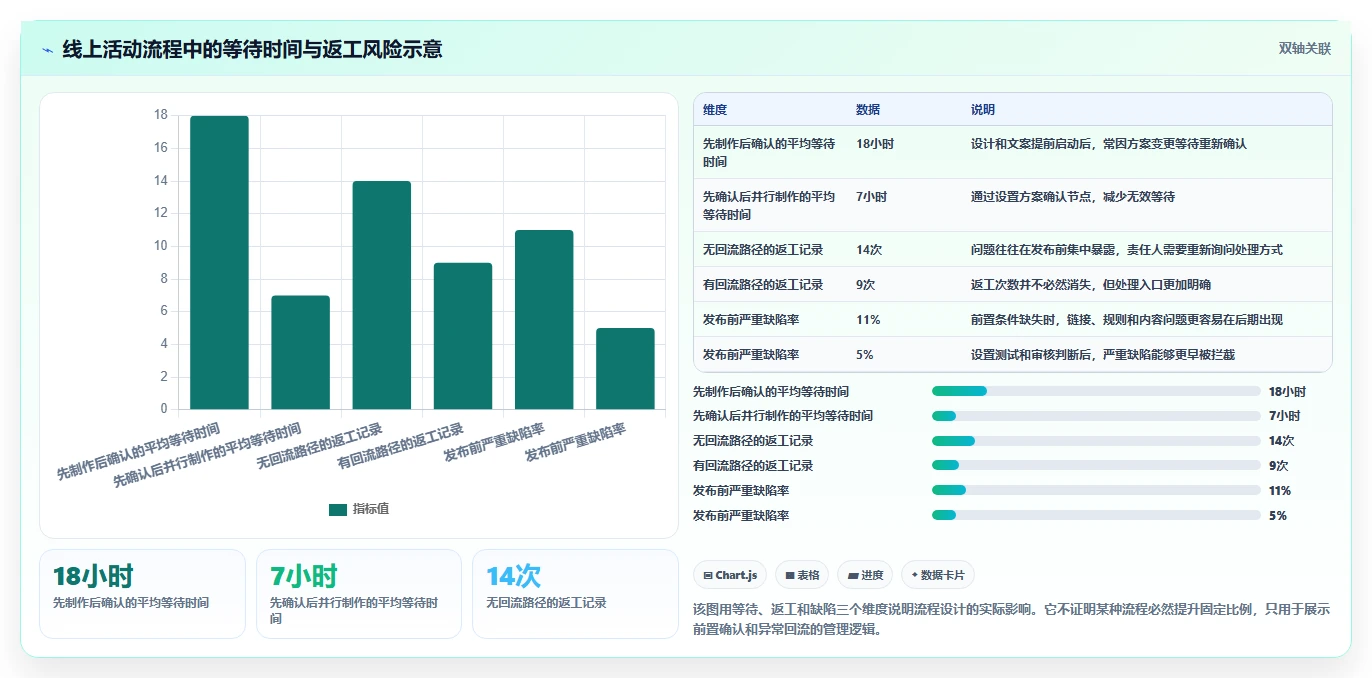Click the description starting 设计和文案提前启动后
1372x678 pixels.
(x=1109, y=144)
